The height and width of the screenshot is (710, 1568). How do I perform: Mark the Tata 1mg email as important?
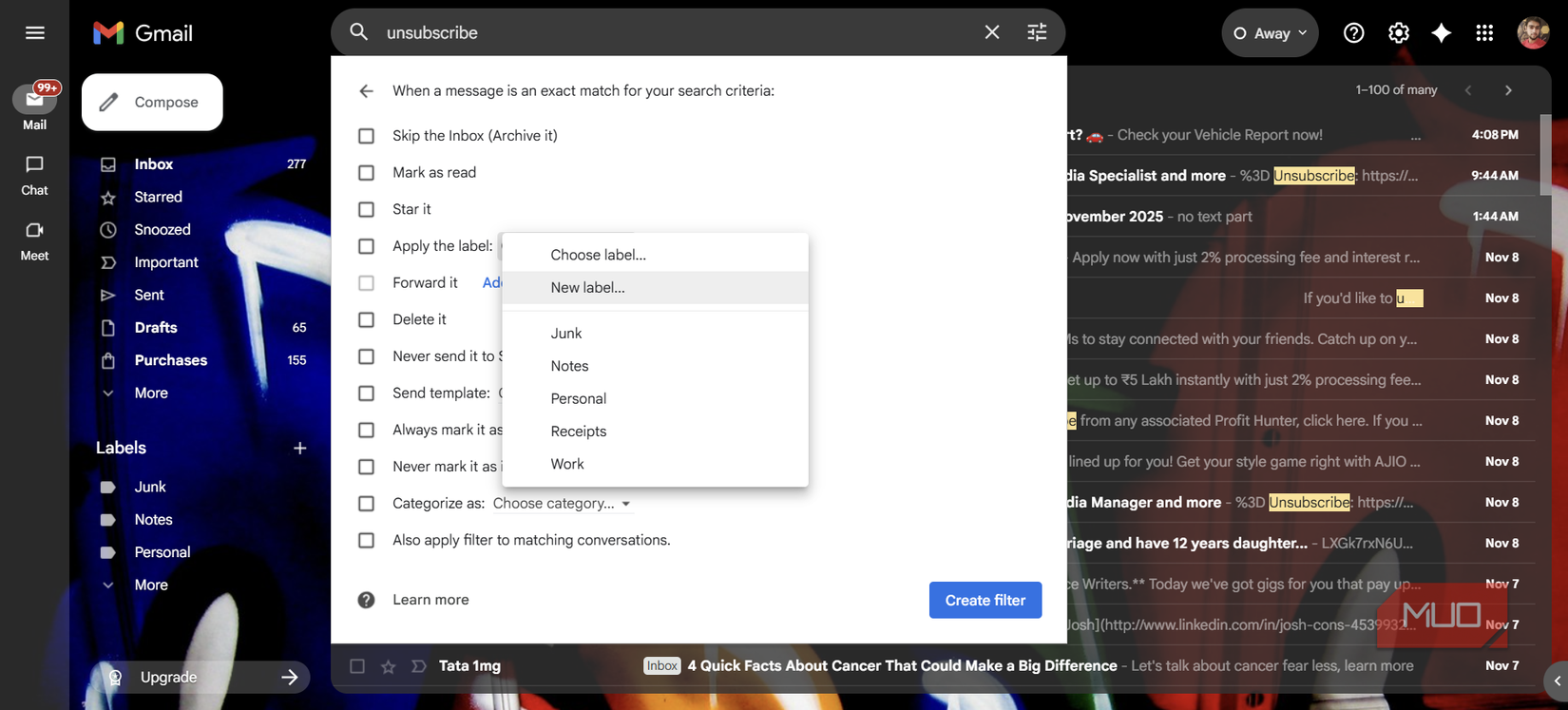click(418, 666)
